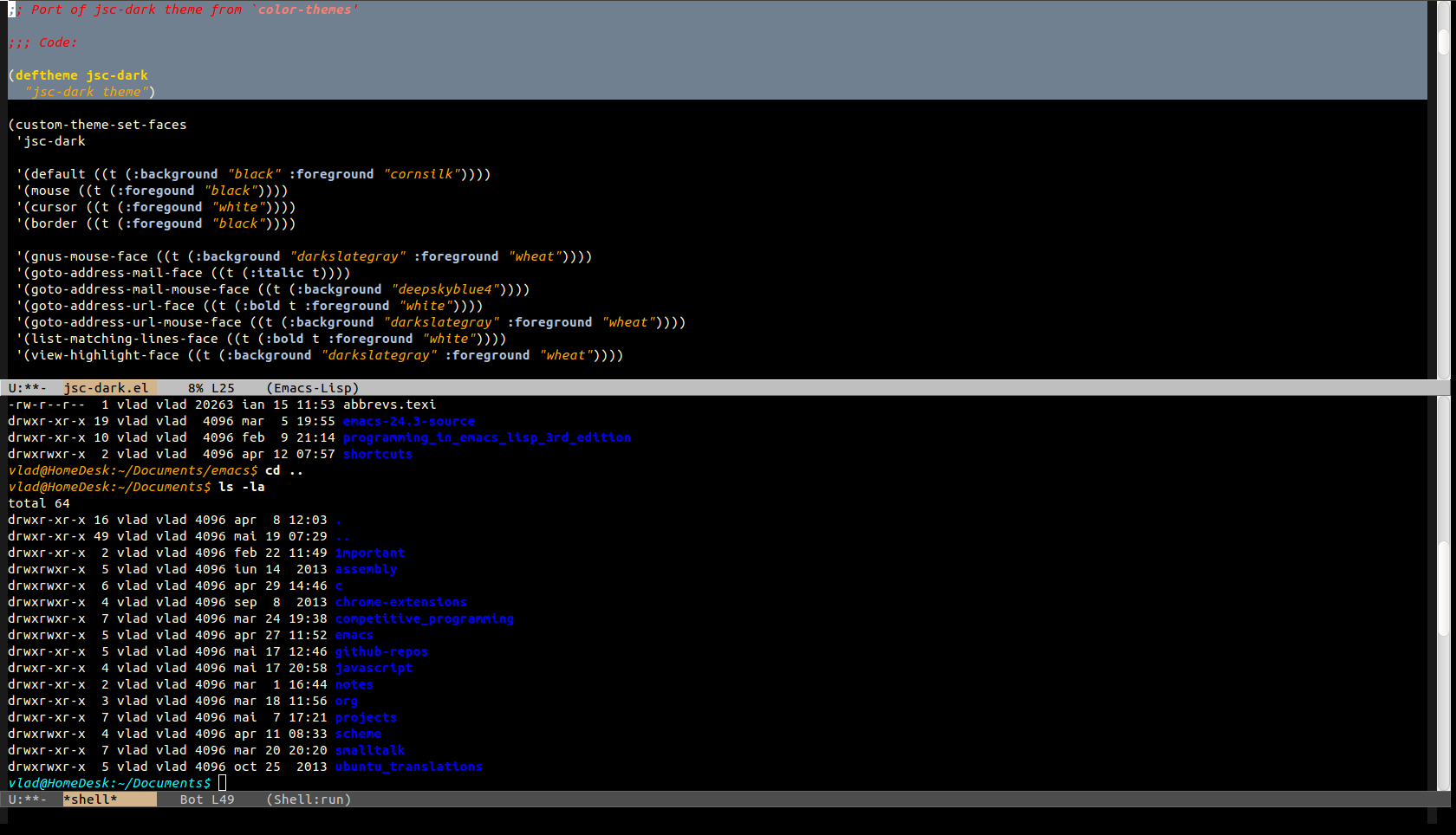Click the 'projects' directory entry

tap(367, 717)
